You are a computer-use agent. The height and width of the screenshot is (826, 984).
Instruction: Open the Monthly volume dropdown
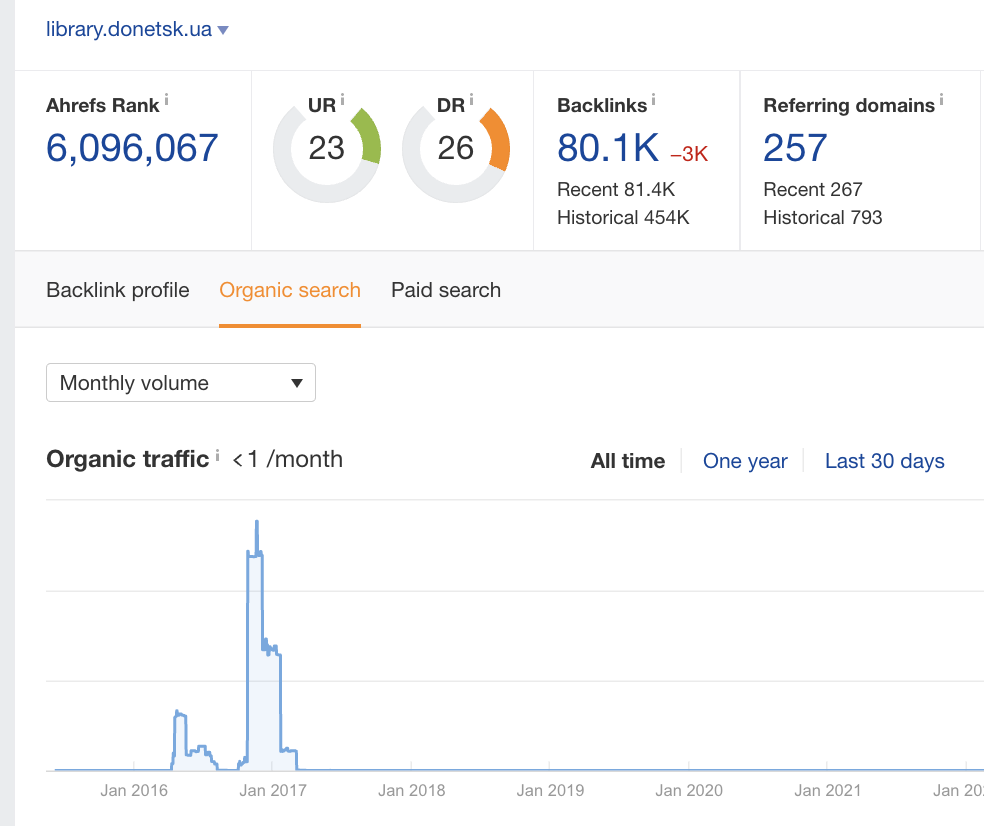pyautogui.click(x=181, y=383)
